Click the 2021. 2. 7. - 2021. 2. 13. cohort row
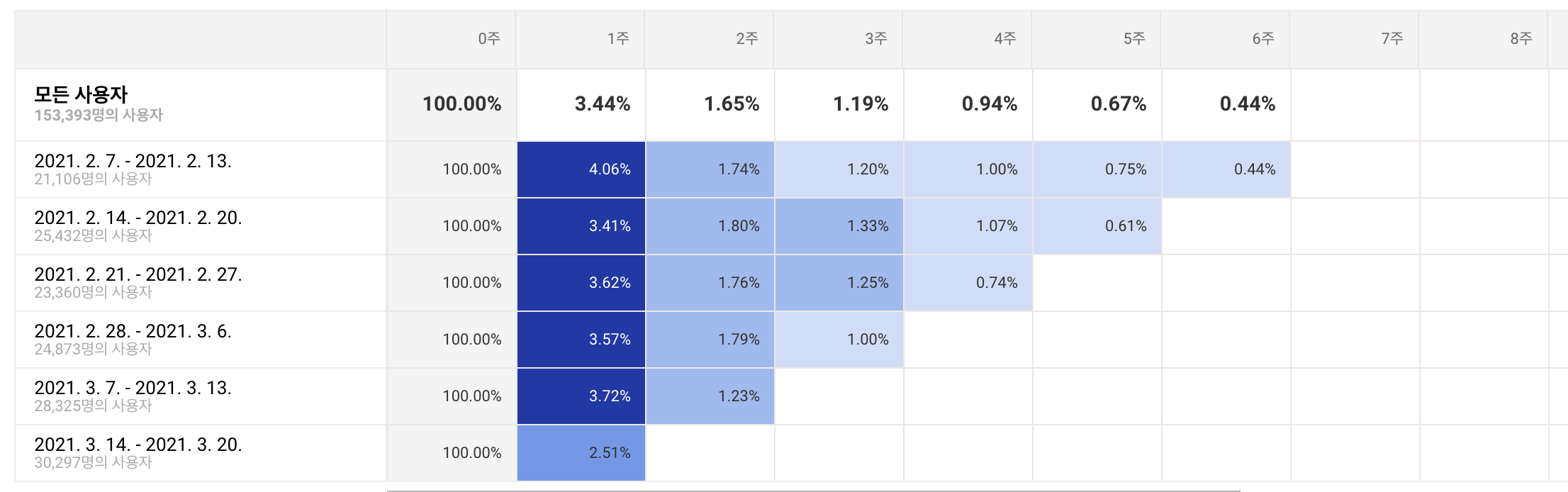This screenshot has height=492, width=1568. point(133,162)
